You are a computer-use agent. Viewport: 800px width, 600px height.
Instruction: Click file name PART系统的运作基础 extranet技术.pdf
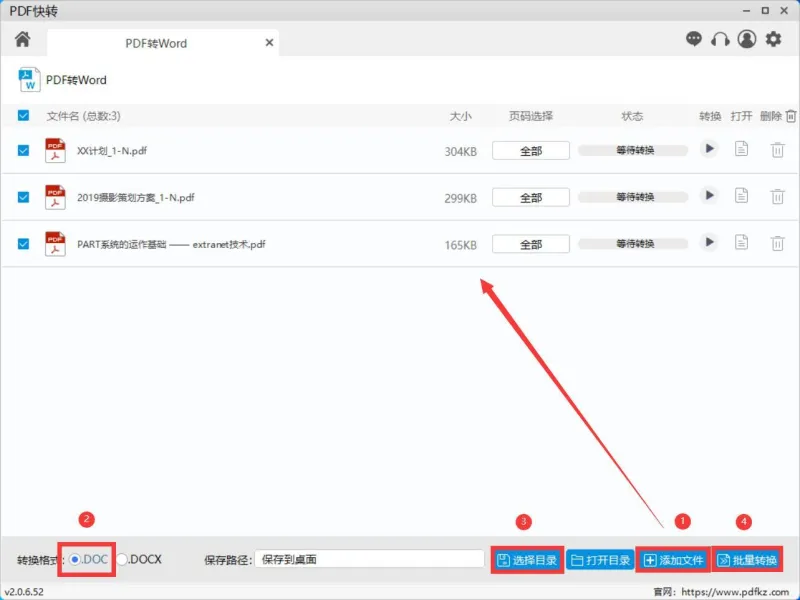coord(171,244)
